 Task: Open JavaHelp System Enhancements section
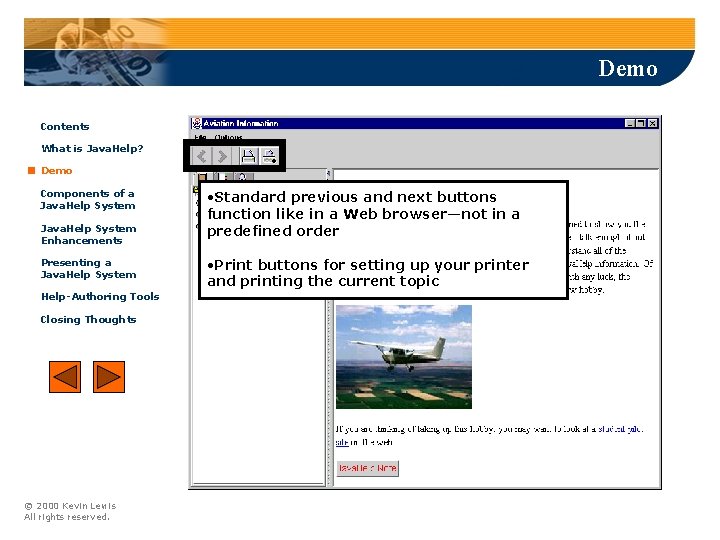pos(88,234)
